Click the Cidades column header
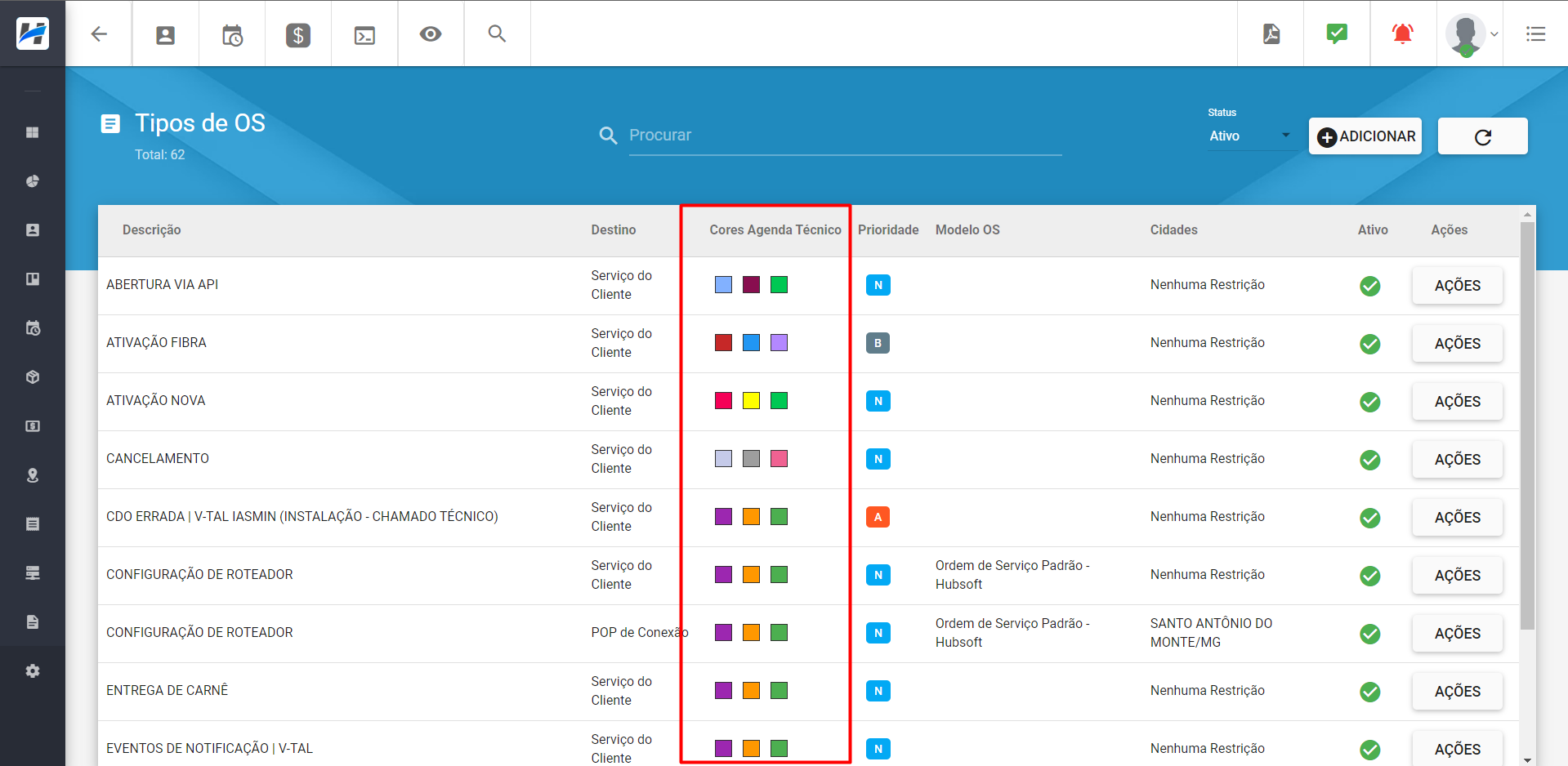1568x766 pixels. (1174, 230)
